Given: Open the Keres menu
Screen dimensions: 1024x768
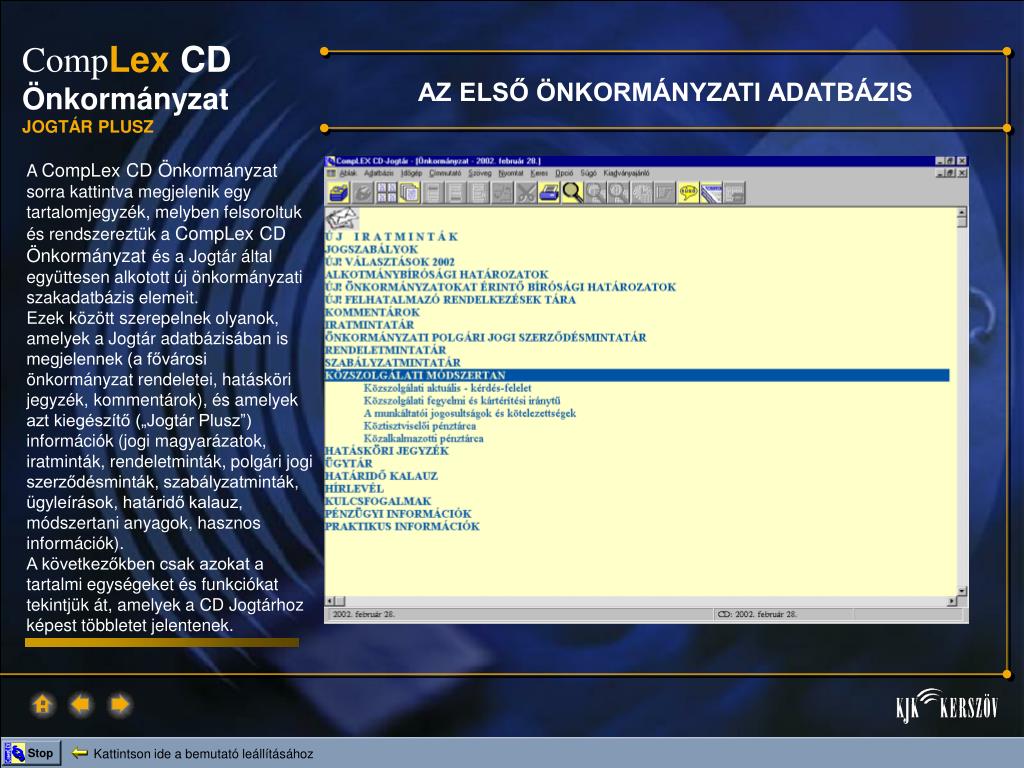Looking at the screenshot, I should (539, 173).
